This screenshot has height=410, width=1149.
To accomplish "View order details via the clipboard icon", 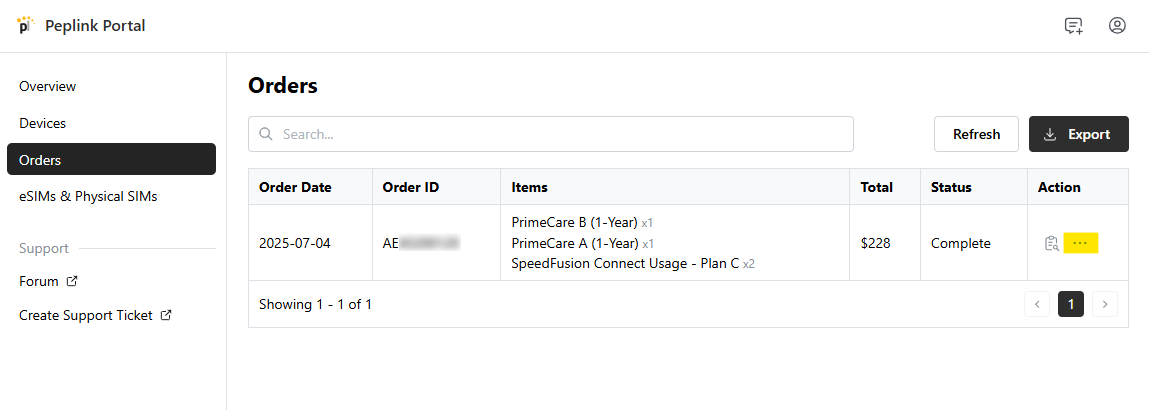I will point(1051,243).
